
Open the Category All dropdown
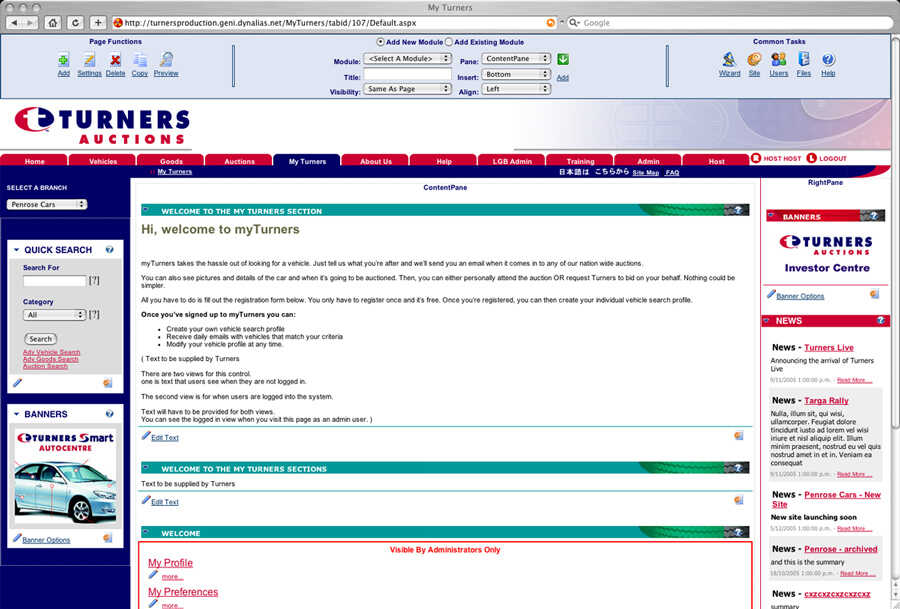pyautogui.click(x=55, y=315)
